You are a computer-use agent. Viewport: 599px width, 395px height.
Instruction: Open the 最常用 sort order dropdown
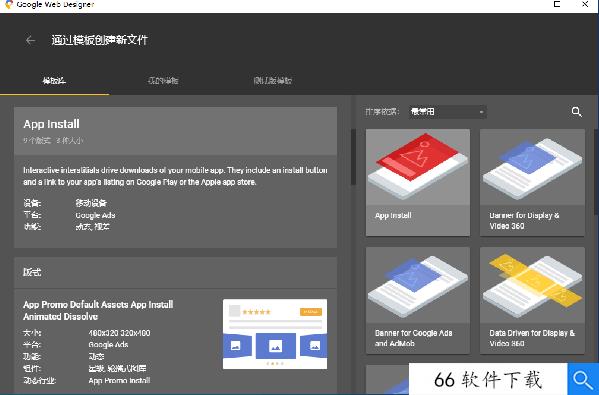point(447,112)
